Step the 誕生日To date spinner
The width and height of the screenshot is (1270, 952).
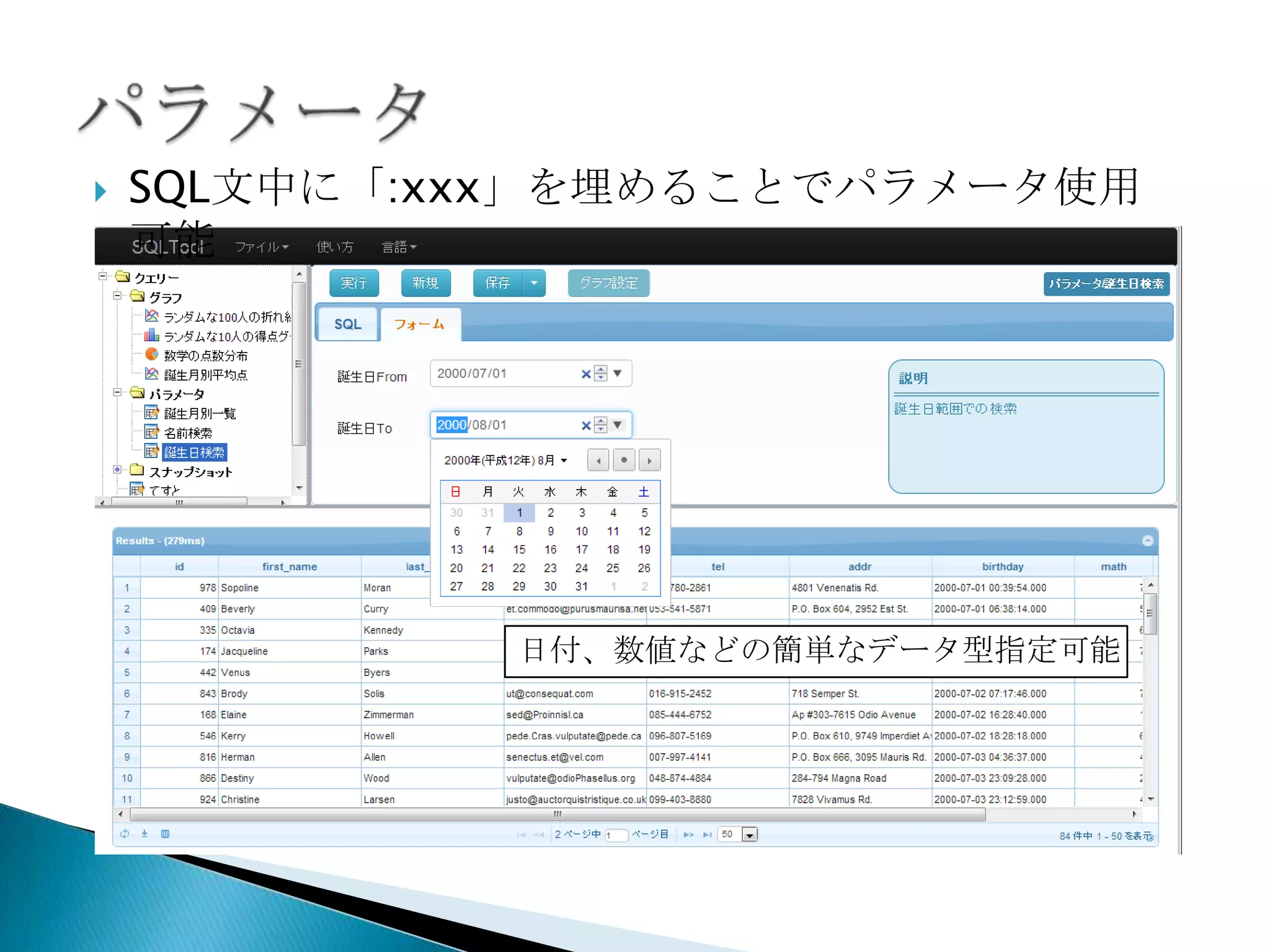pos(600,425)
